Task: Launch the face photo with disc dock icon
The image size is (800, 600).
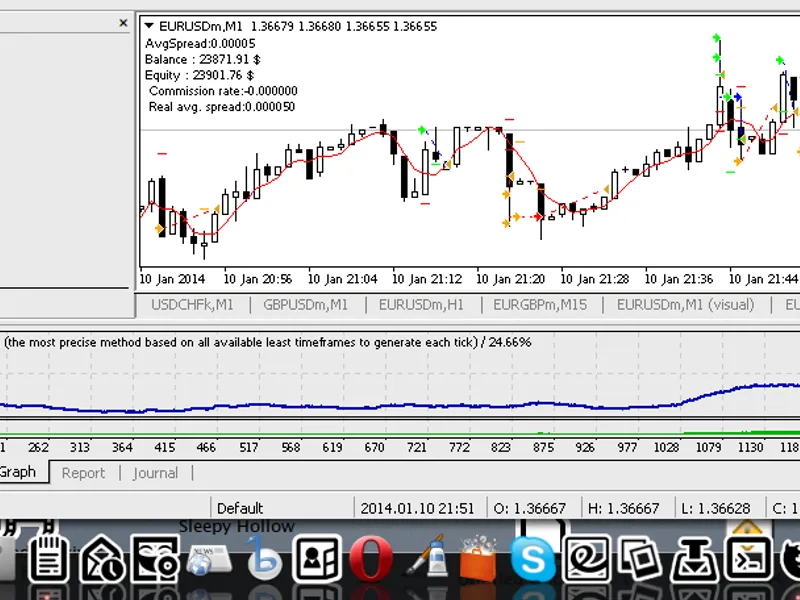Action: (x=155, y=559)
